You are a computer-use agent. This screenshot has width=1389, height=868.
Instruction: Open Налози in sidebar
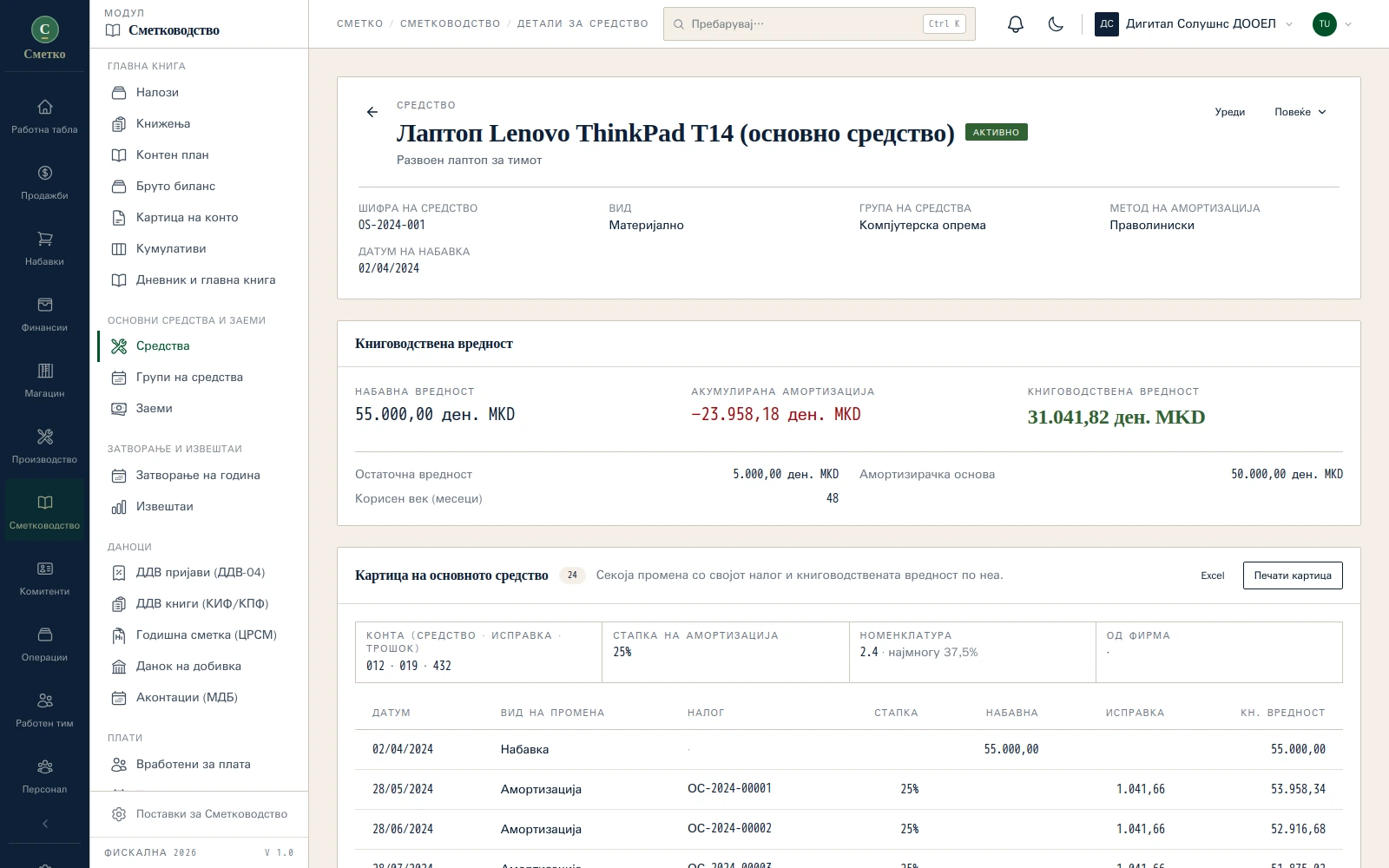pyautogui.click(x=200, y=93)
